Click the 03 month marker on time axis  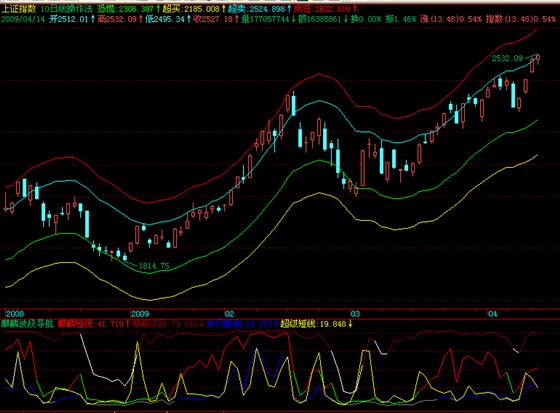coord(355,314)
